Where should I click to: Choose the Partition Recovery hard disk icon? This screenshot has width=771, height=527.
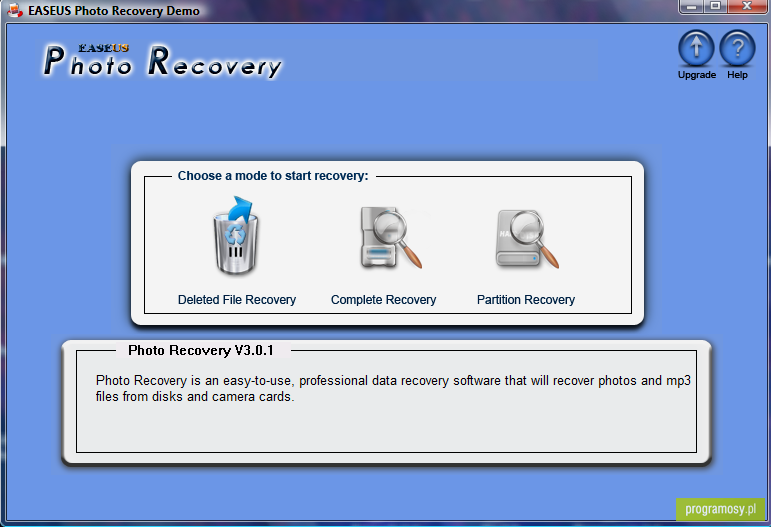point(527,239)
